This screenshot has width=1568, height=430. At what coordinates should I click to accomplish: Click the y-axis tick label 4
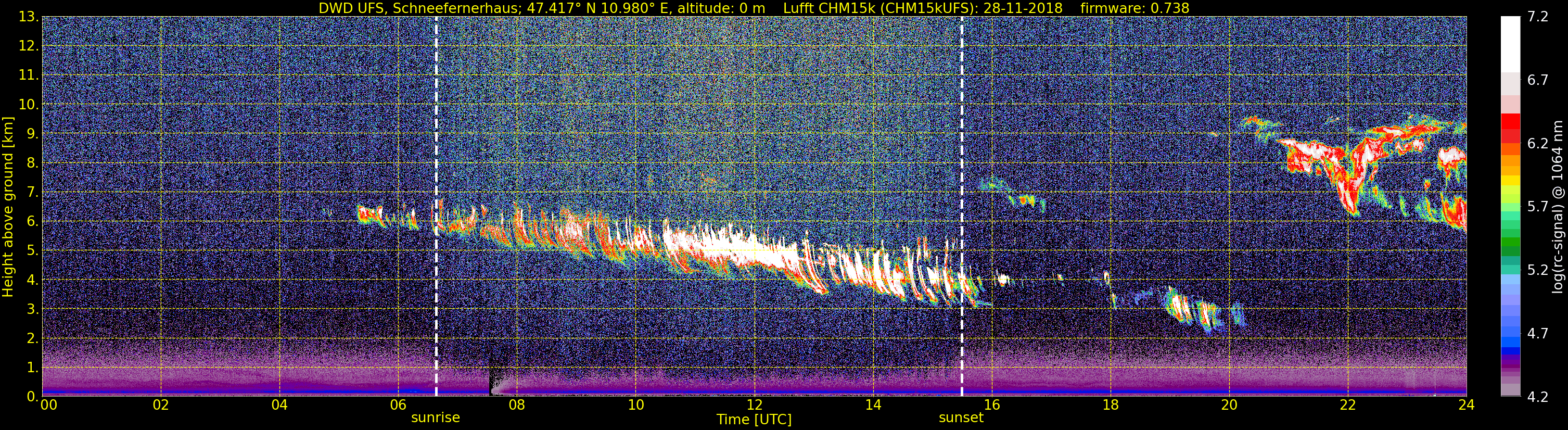coord(33,280)
